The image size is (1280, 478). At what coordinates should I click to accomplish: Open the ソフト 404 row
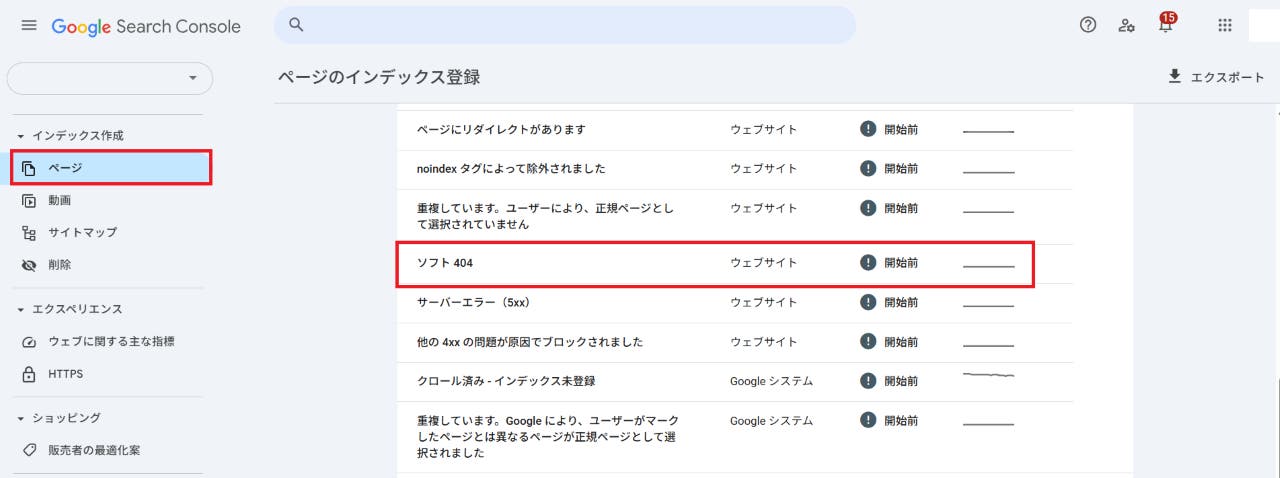click(x=715, y=263)
